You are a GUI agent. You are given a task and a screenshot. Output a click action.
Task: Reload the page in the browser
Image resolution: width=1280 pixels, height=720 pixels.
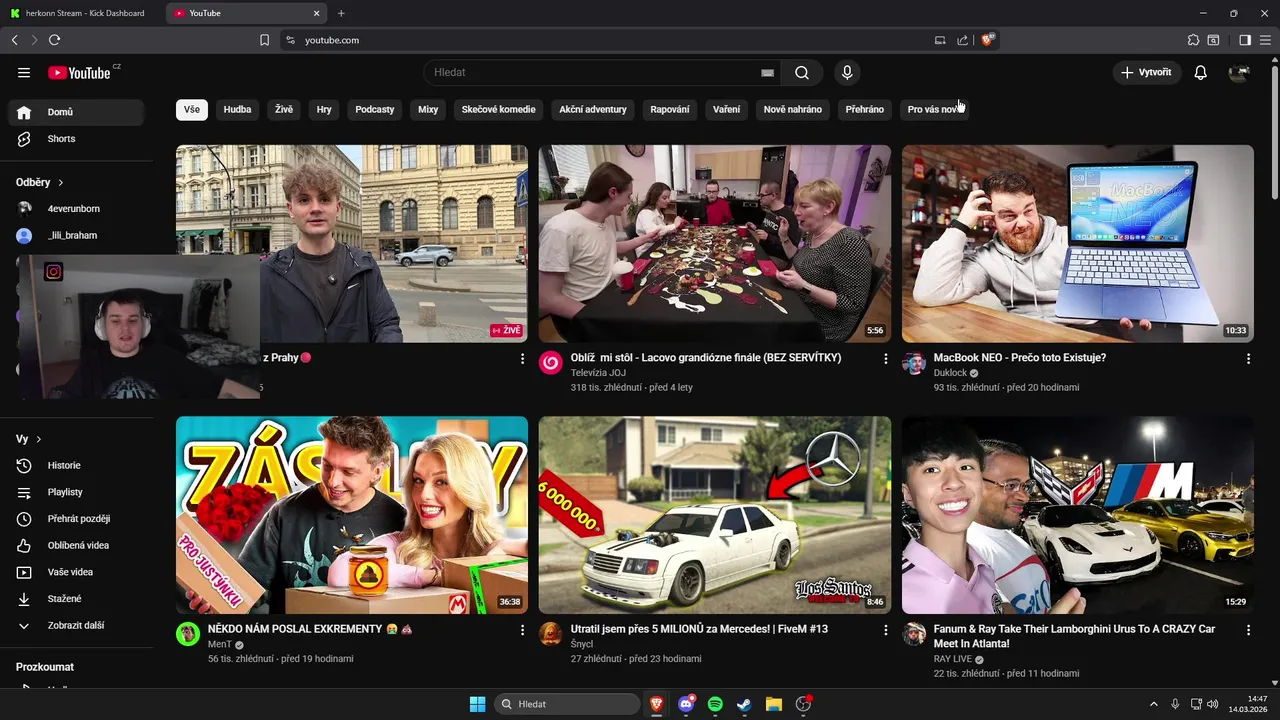click(x=54, y=40)
